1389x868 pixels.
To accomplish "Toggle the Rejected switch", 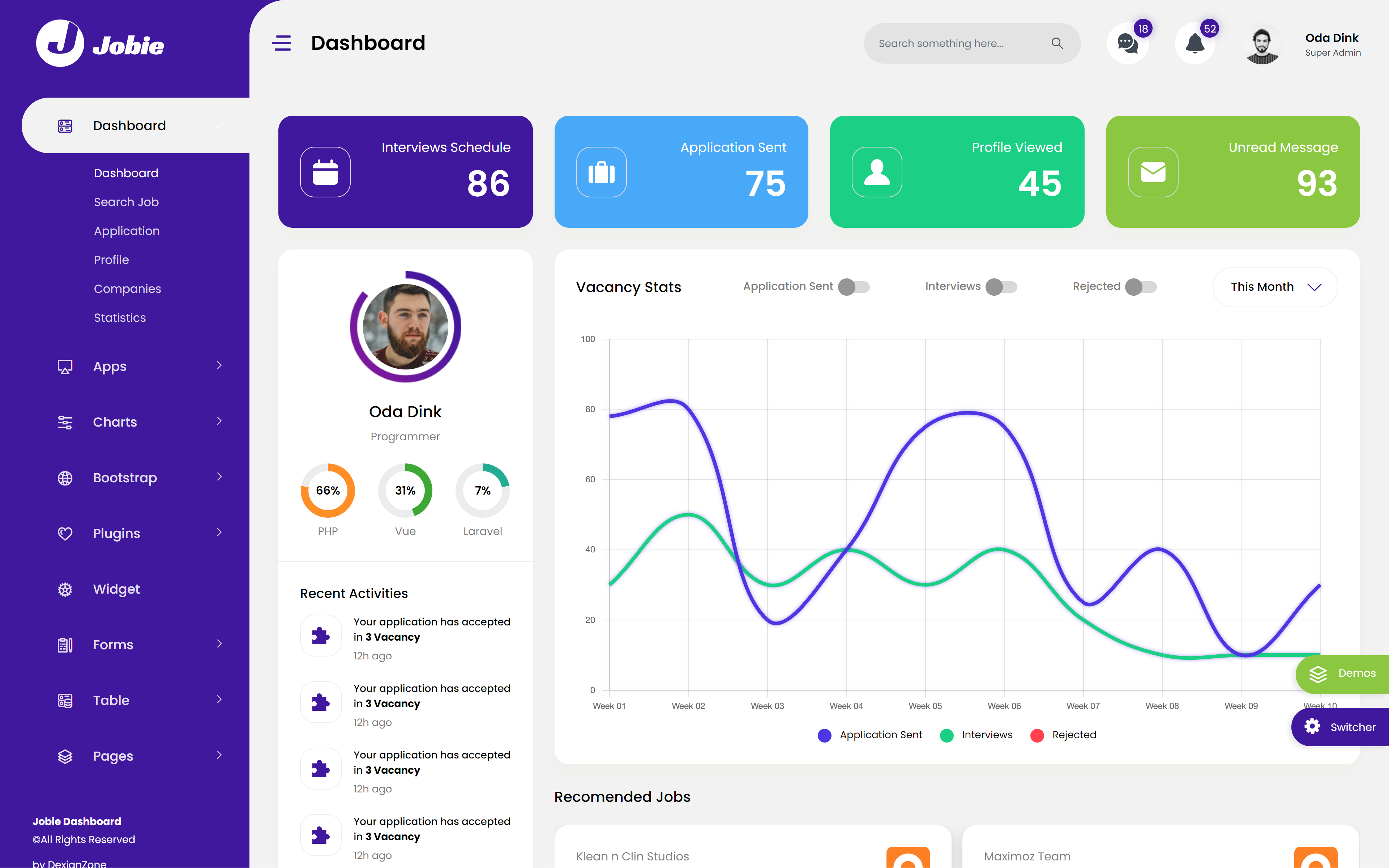I will click(1141, 287).
